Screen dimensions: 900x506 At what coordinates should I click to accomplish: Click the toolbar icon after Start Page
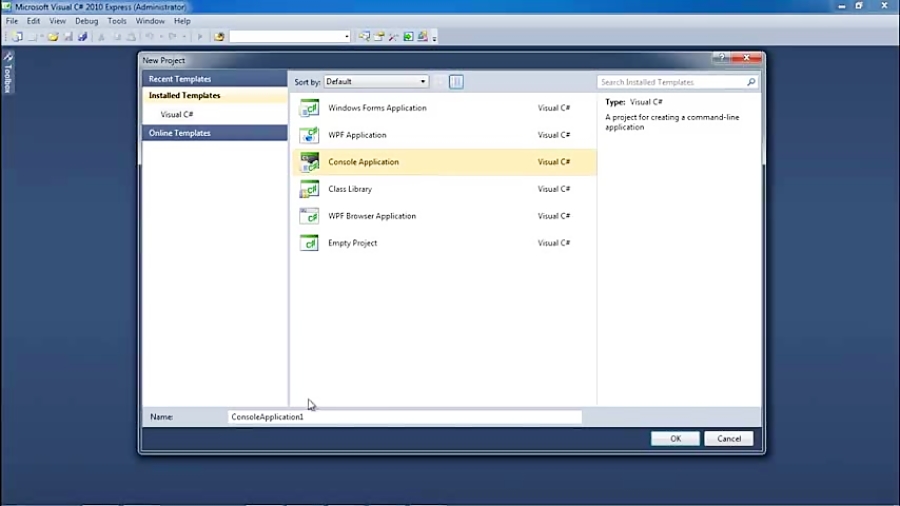422,37
